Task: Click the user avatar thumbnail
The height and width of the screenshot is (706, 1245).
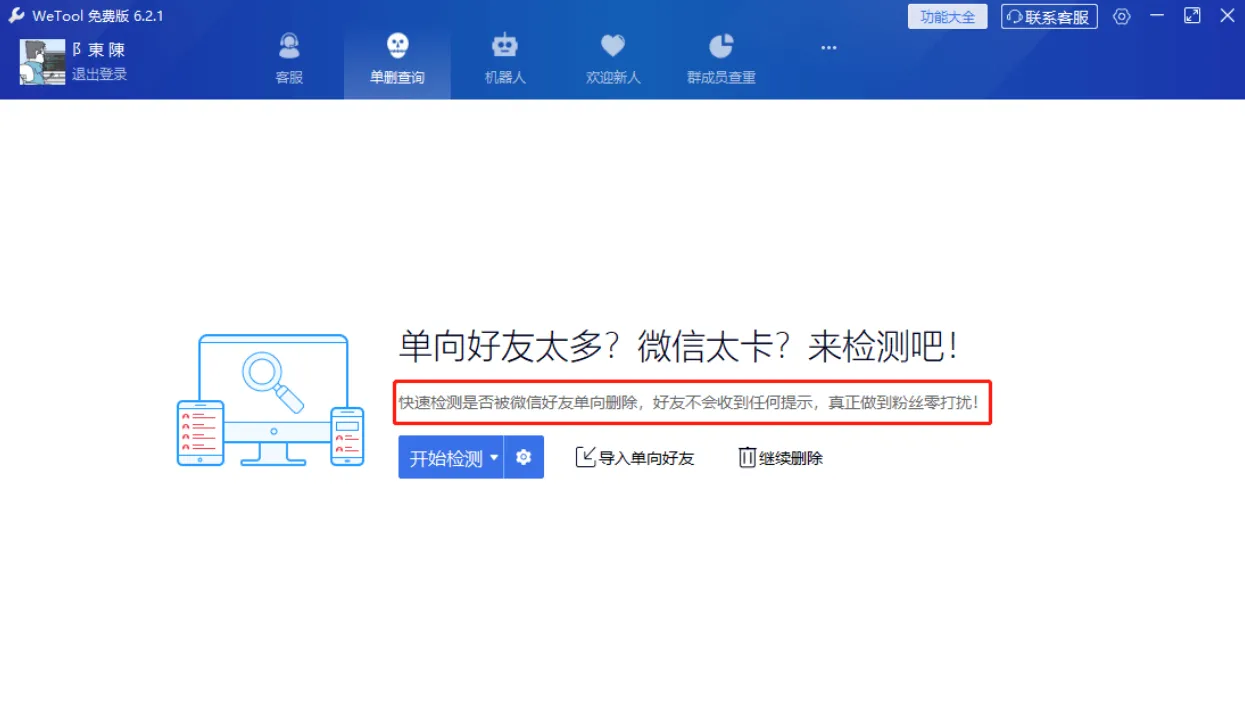Action: 42,61
